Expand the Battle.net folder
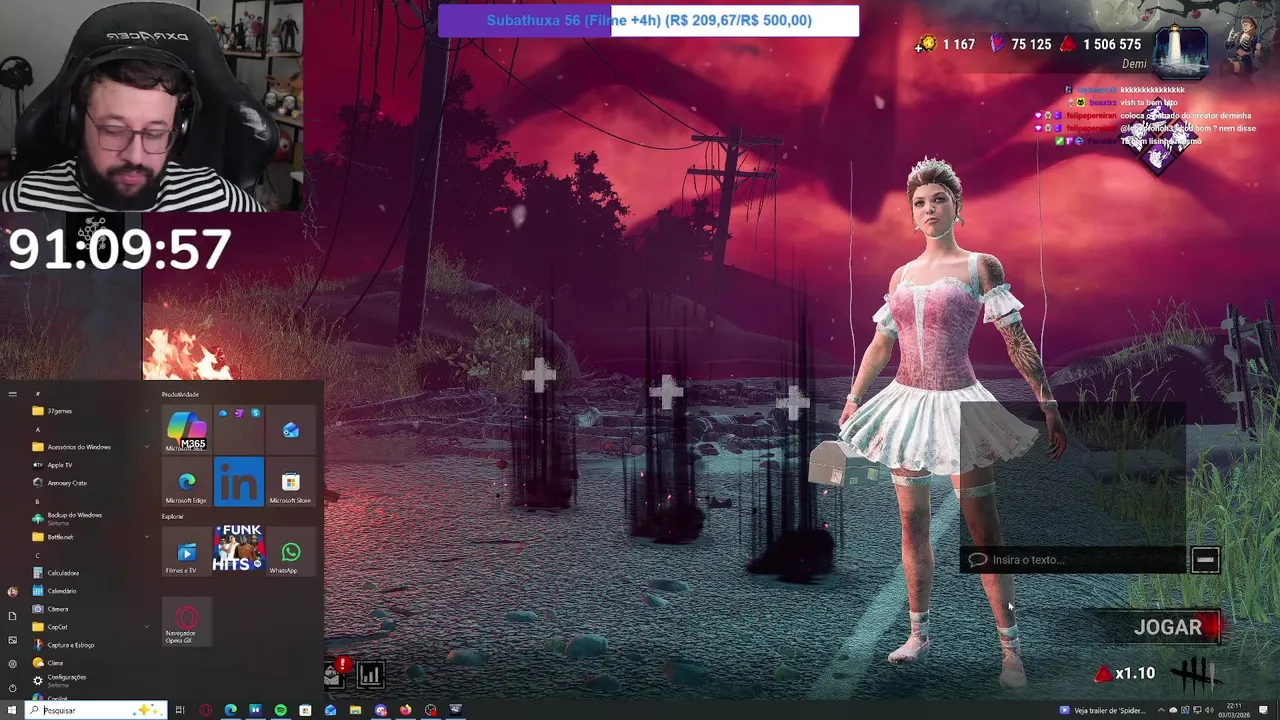1280x720 pixels. coord(90,537)
